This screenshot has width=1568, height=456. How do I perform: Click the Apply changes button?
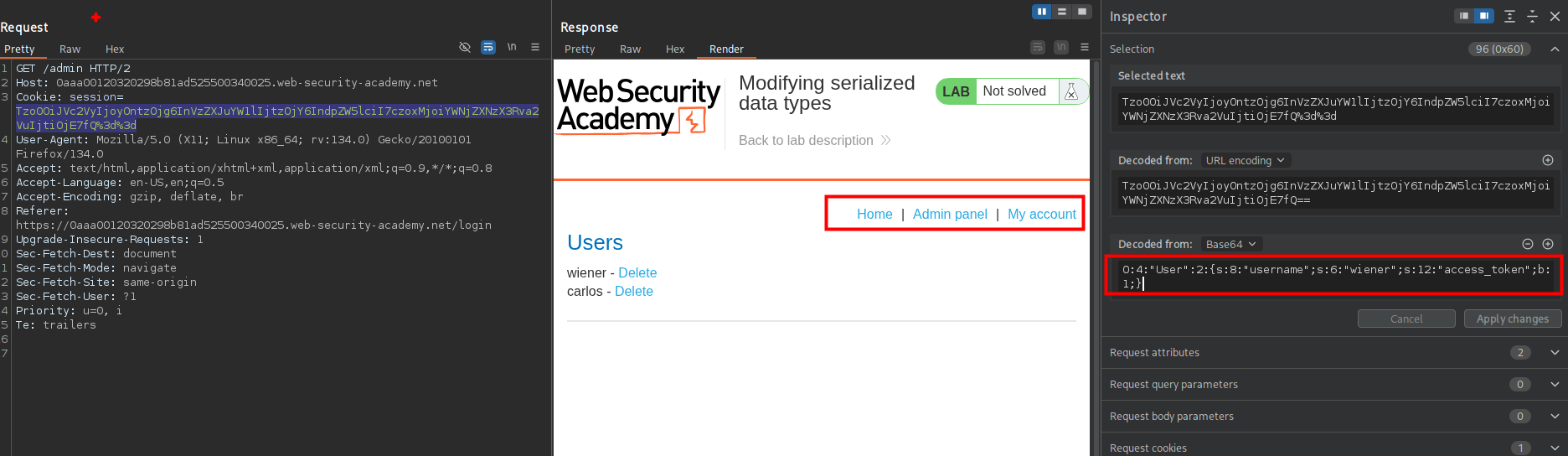pos(1512,319)
